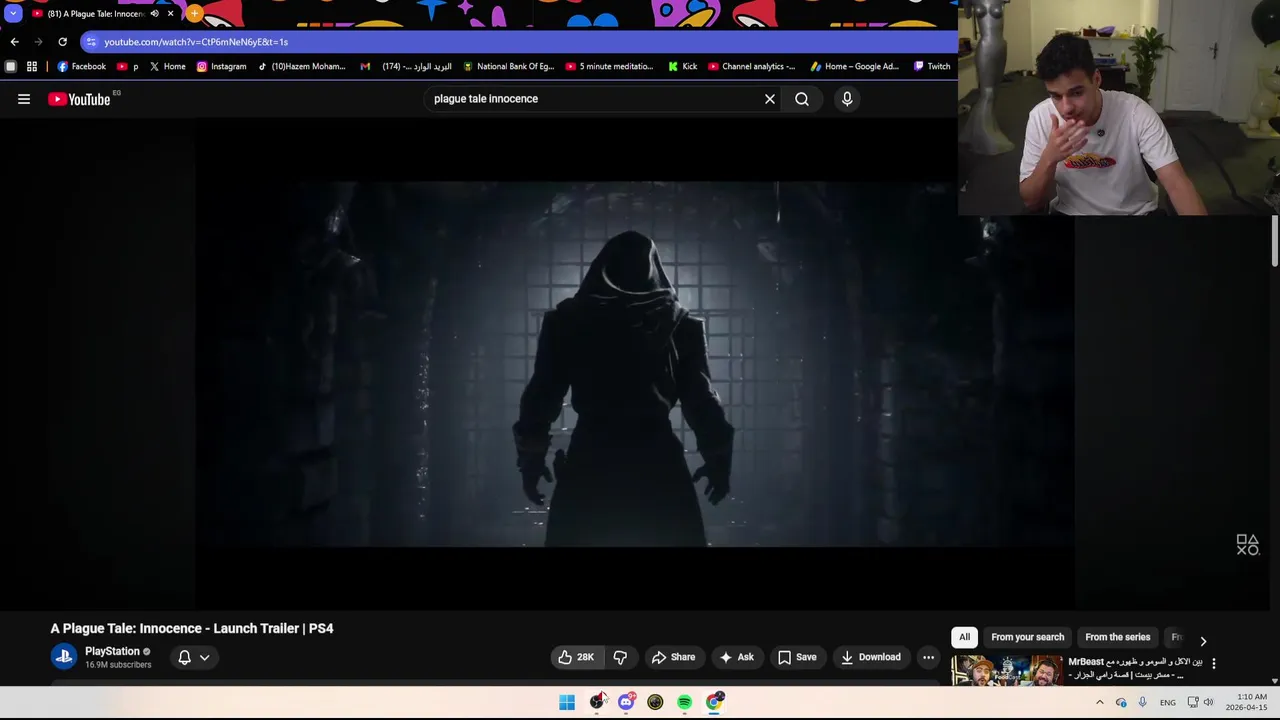Open the PlayStation channel name link

[x=112, y=651]
